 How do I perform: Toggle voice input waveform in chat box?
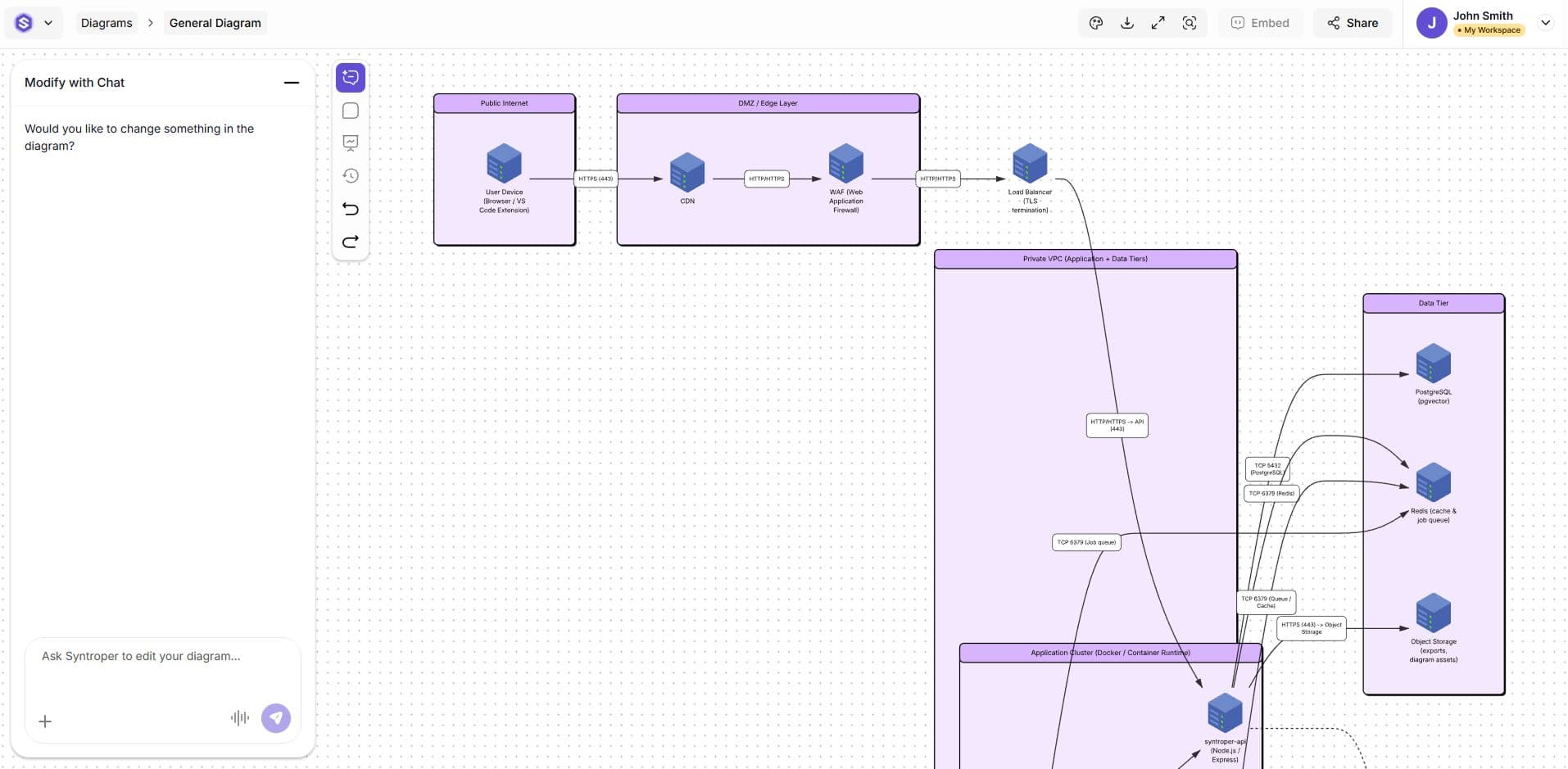click(239, 718)
